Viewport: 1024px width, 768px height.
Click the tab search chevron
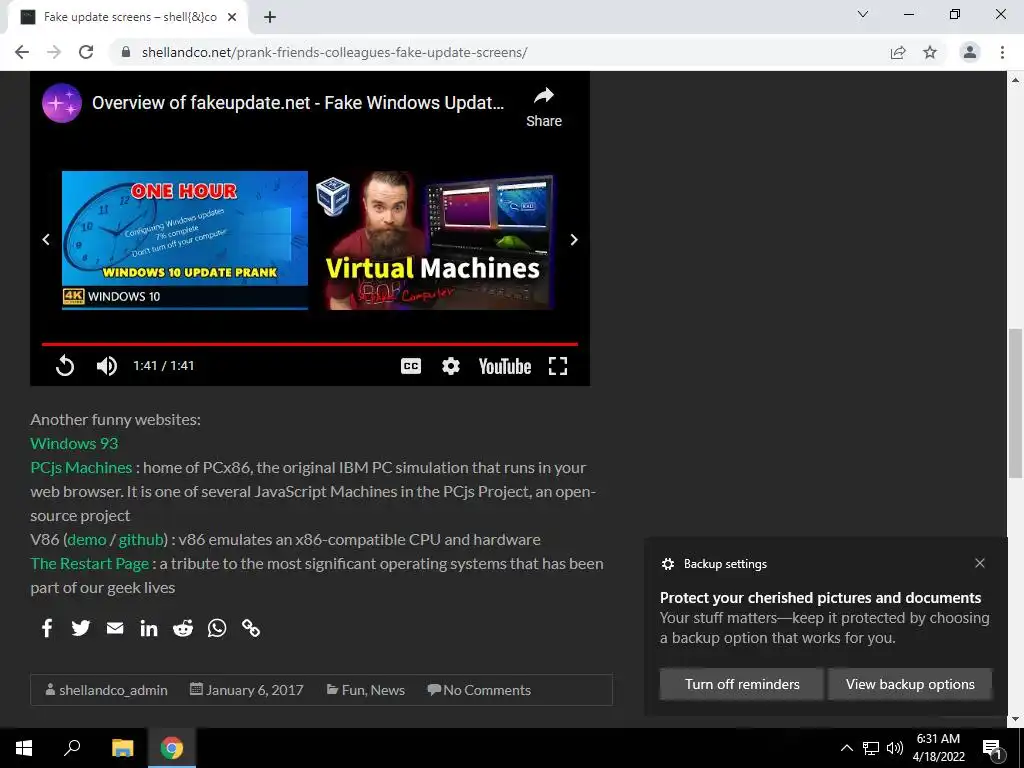863,14
